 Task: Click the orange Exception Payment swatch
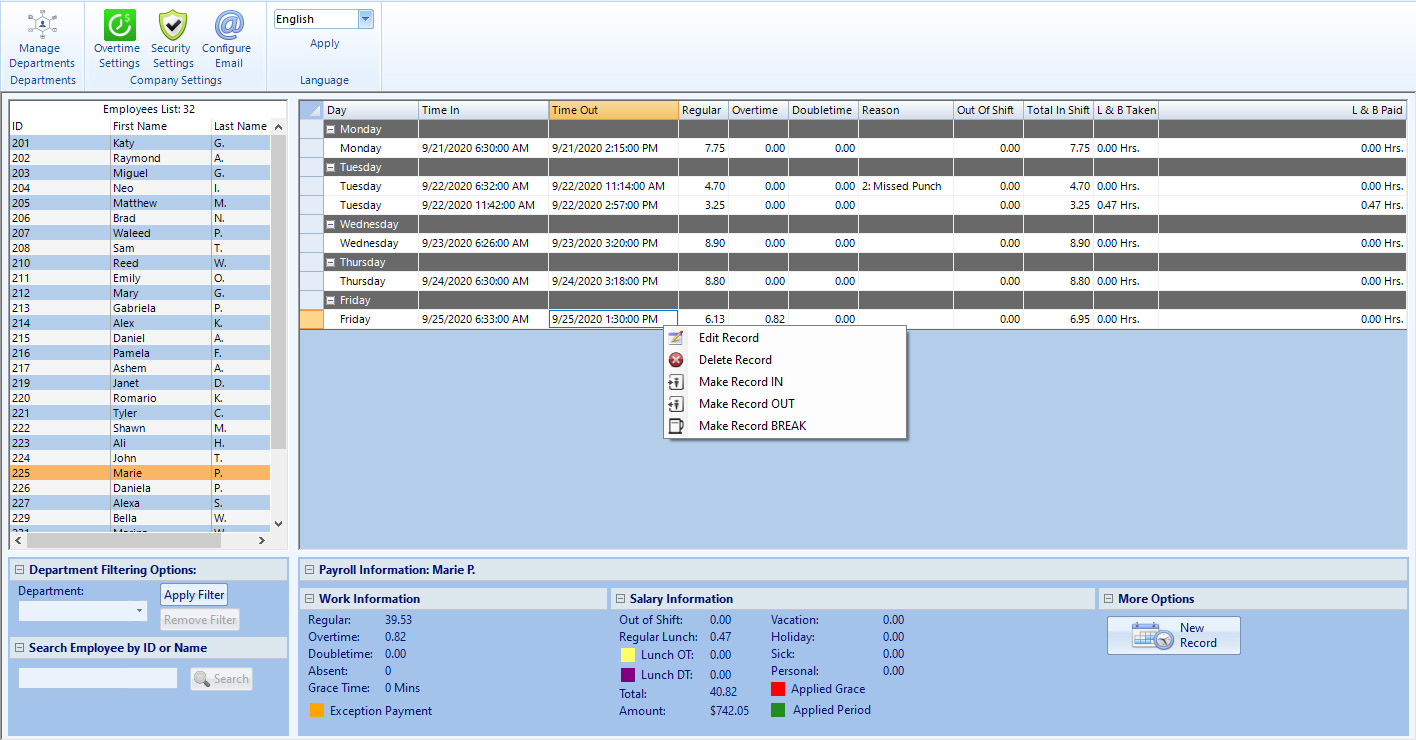[316, 711]
